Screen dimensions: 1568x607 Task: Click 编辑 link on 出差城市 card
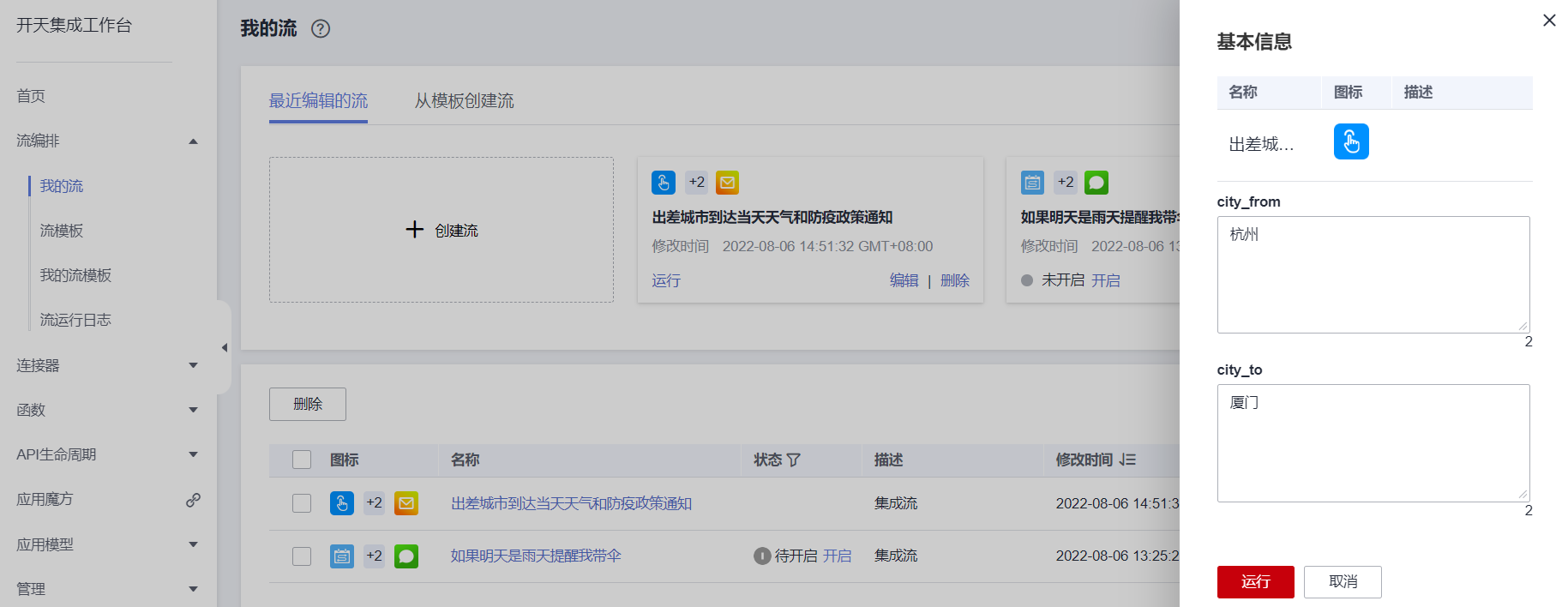point(904,280)
